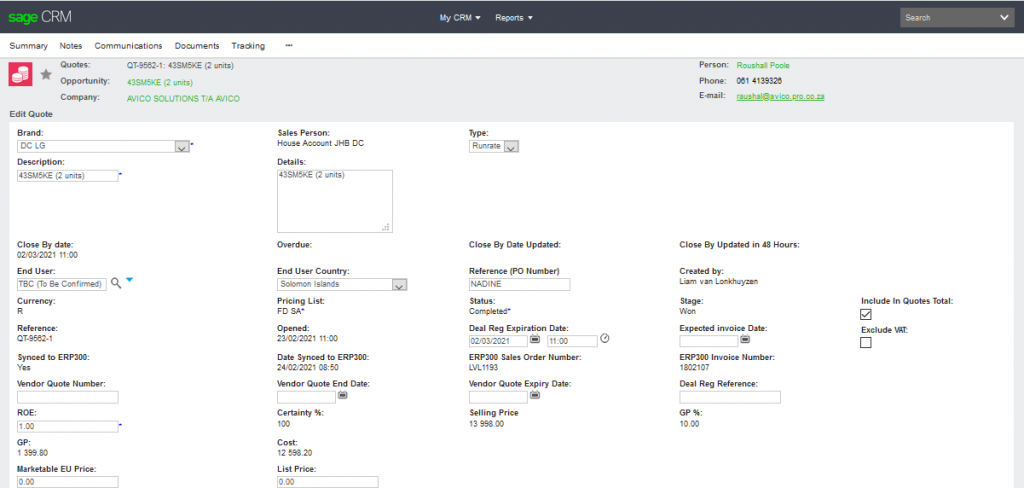Open calendar for Vendor Quote Expiry Date
1024x488 pixels.
pyautogui.click(x=535, y=396)
